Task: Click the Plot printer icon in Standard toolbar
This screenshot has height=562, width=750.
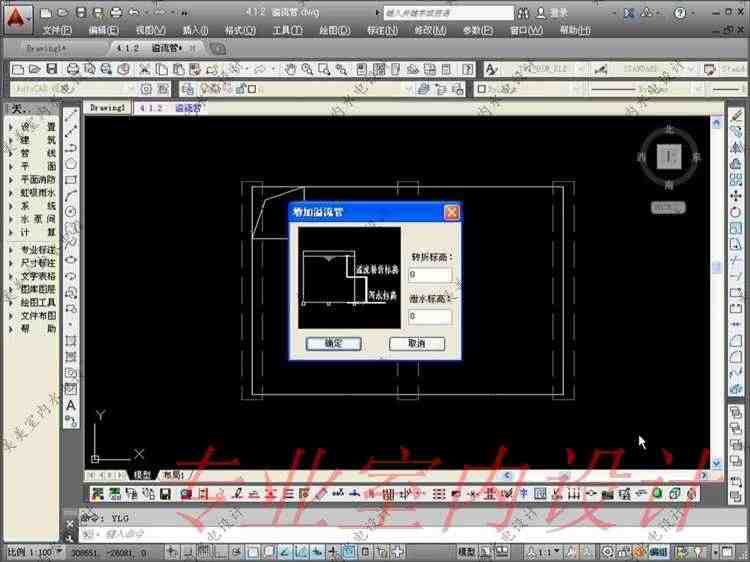Action: 73,69
